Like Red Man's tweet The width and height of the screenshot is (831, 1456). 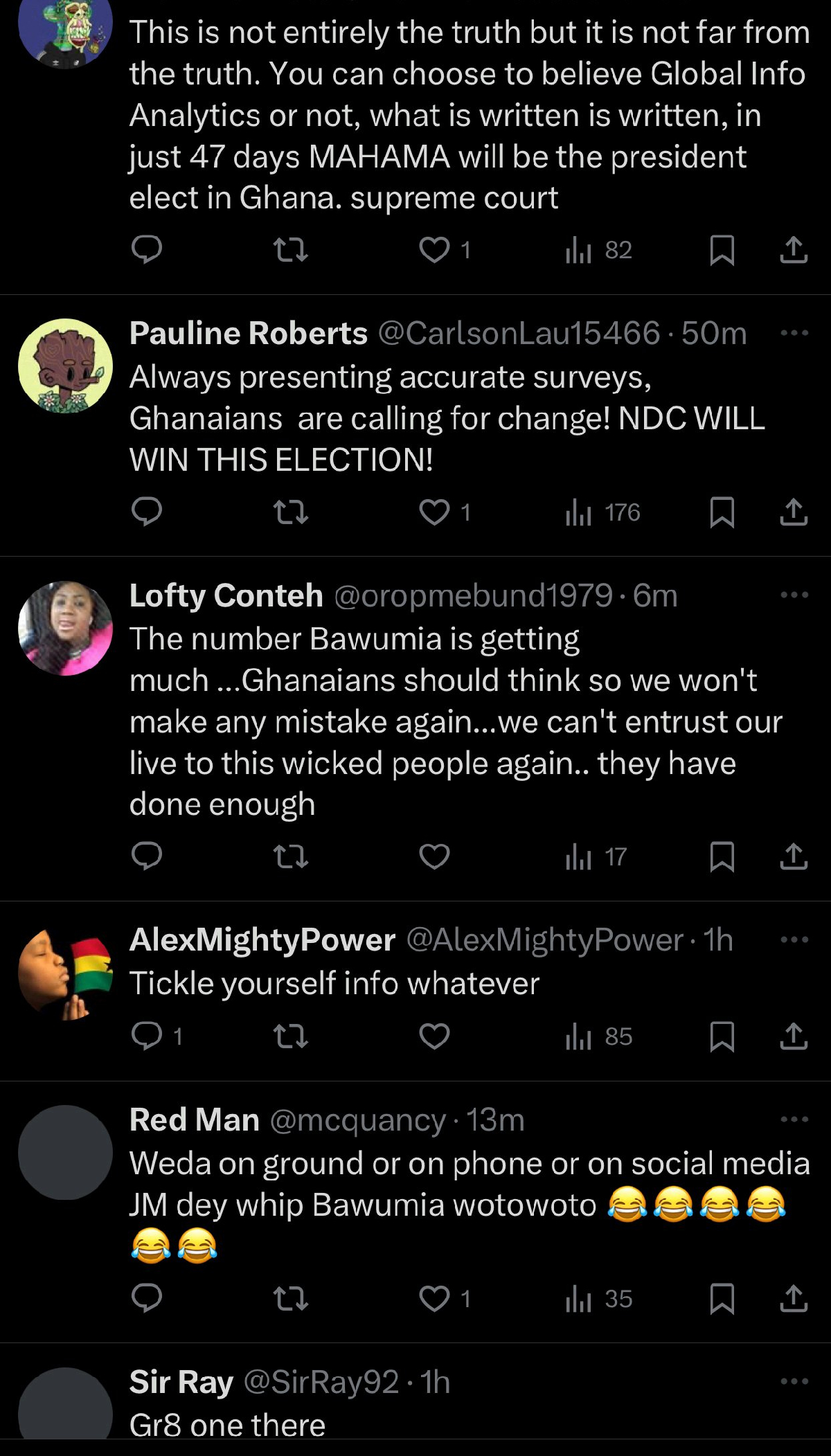pyautogui.click(x=434, y=1299)
